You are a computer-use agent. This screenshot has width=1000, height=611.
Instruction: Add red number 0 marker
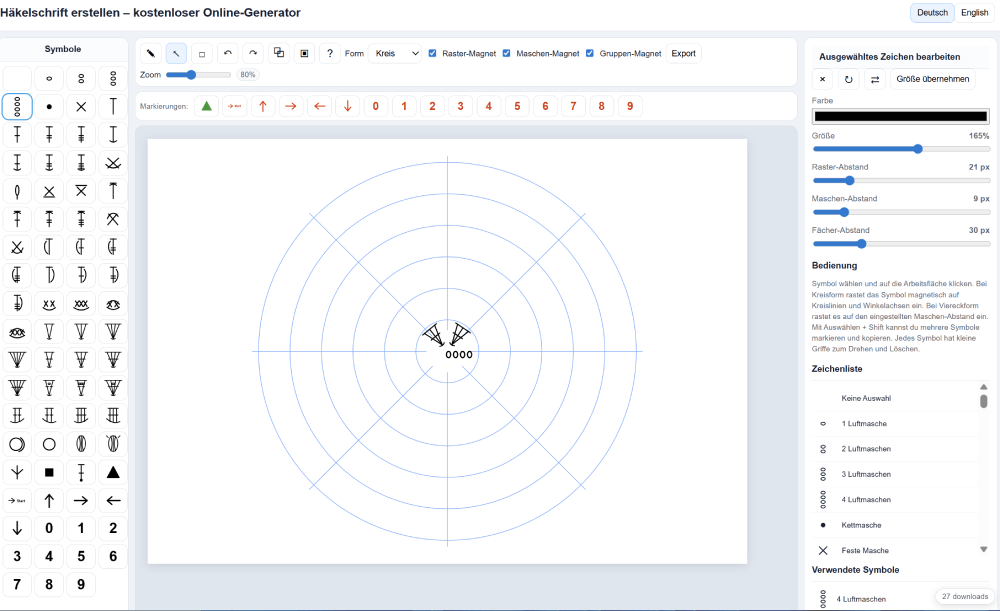(x=376, y=106)
